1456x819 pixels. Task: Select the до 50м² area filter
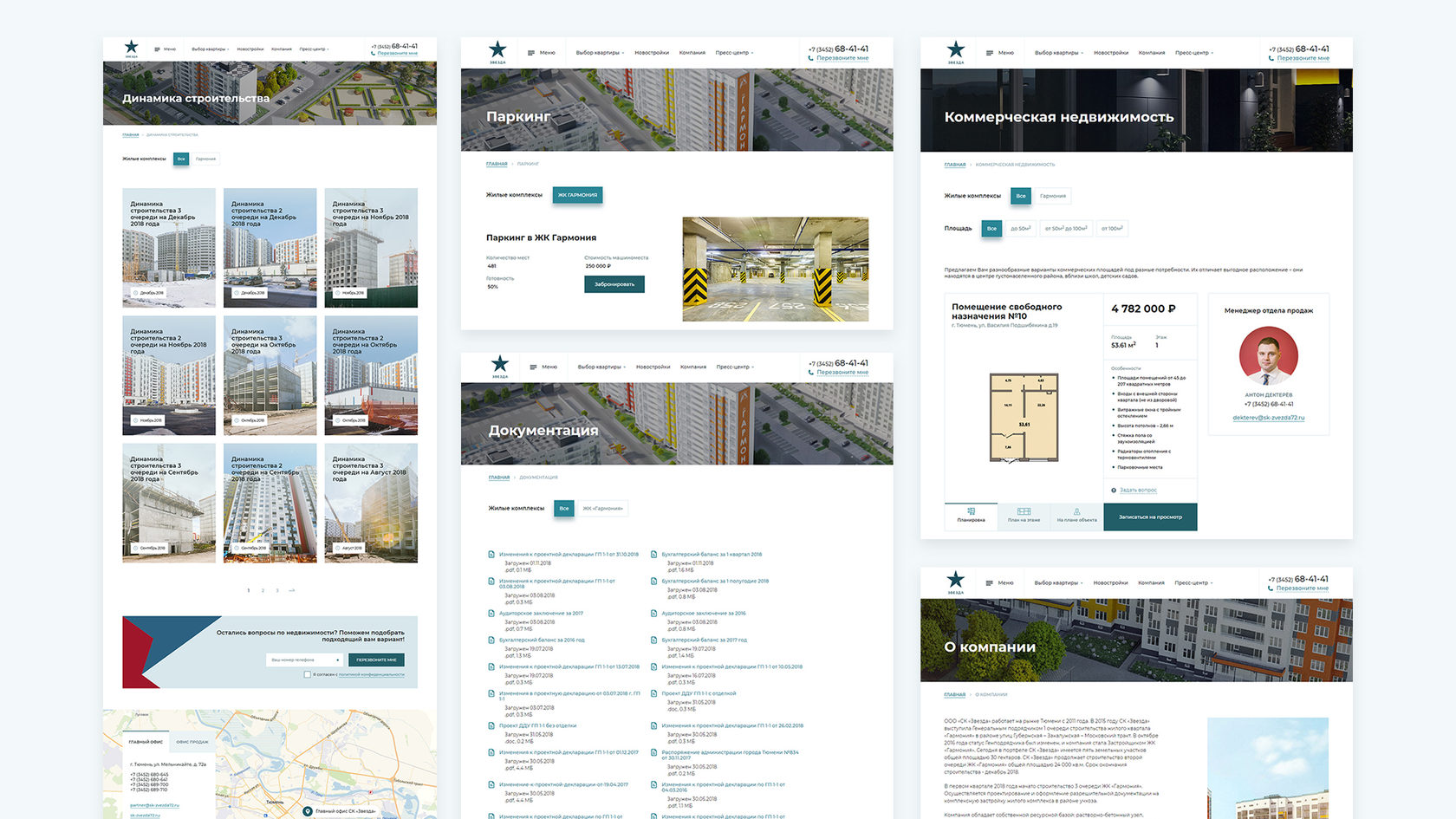[1020, 229]
